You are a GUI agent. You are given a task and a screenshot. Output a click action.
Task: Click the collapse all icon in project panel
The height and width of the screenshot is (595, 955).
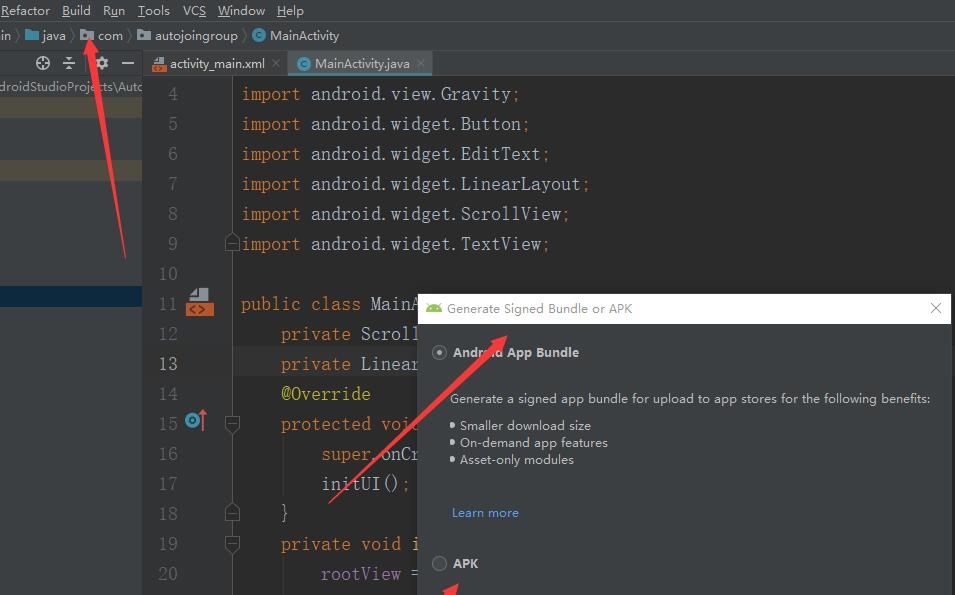[69, 63]
